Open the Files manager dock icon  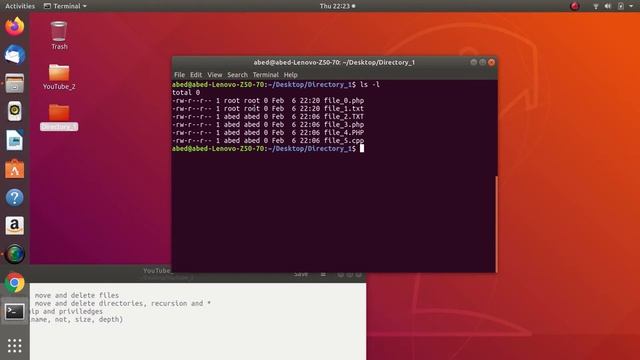pos(15,83)
